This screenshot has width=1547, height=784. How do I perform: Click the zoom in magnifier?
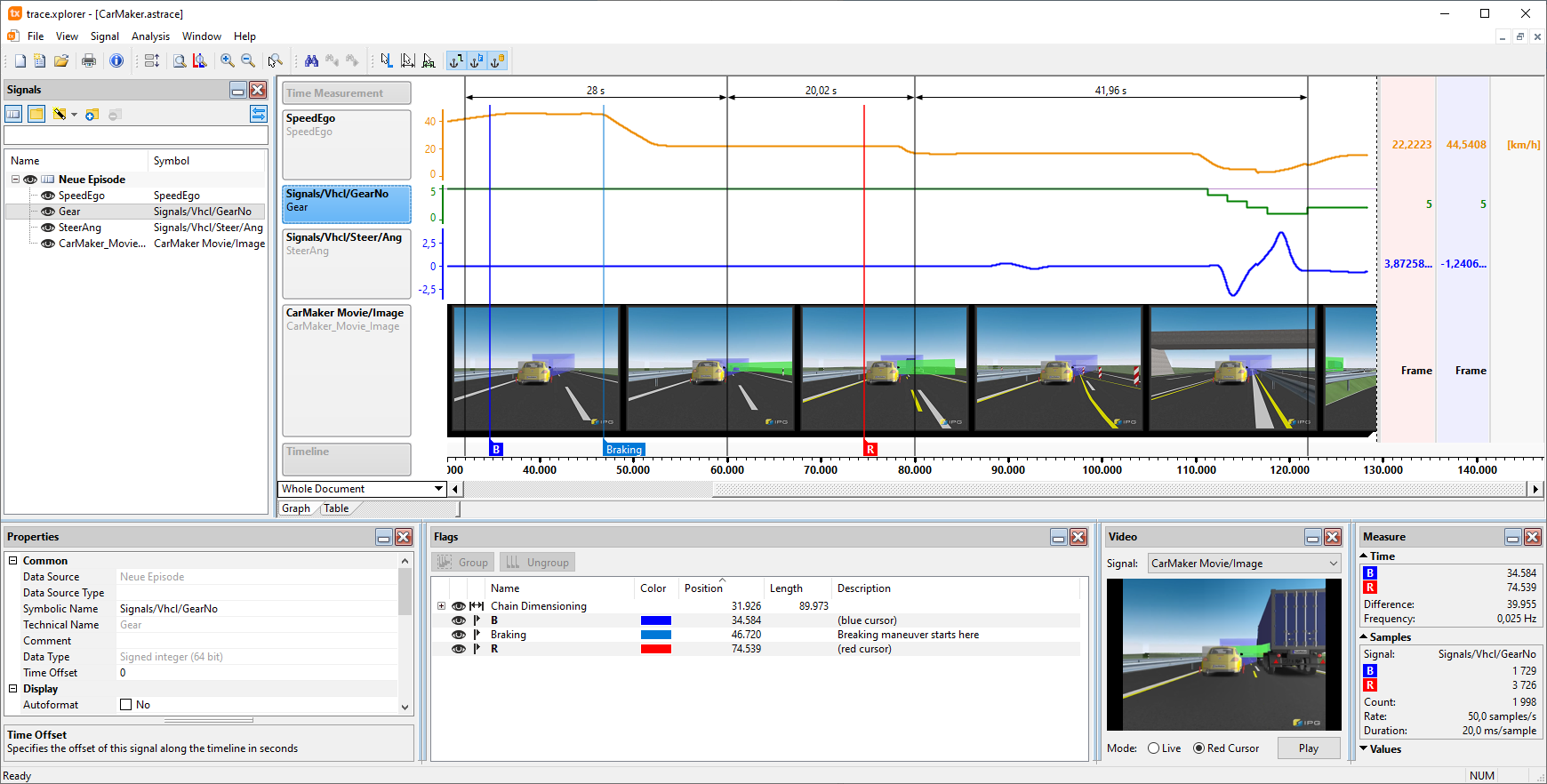click(x=228, y=60)
